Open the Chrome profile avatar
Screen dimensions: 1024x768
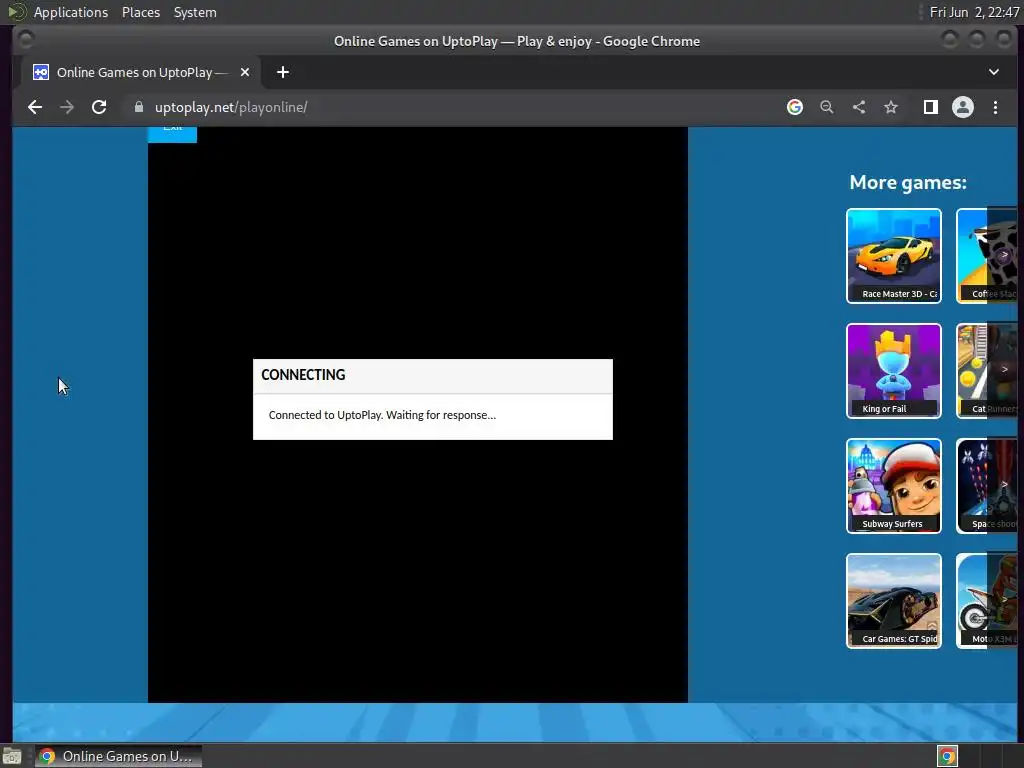(x=963, y=107)
